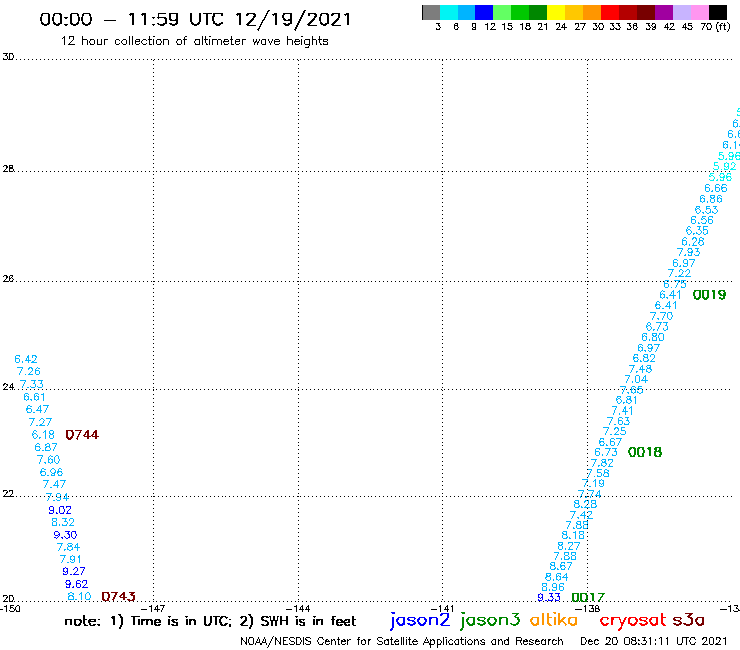Click the NOAA/NESDIS credit line
The image size is (740, 650).
(402, 641)
